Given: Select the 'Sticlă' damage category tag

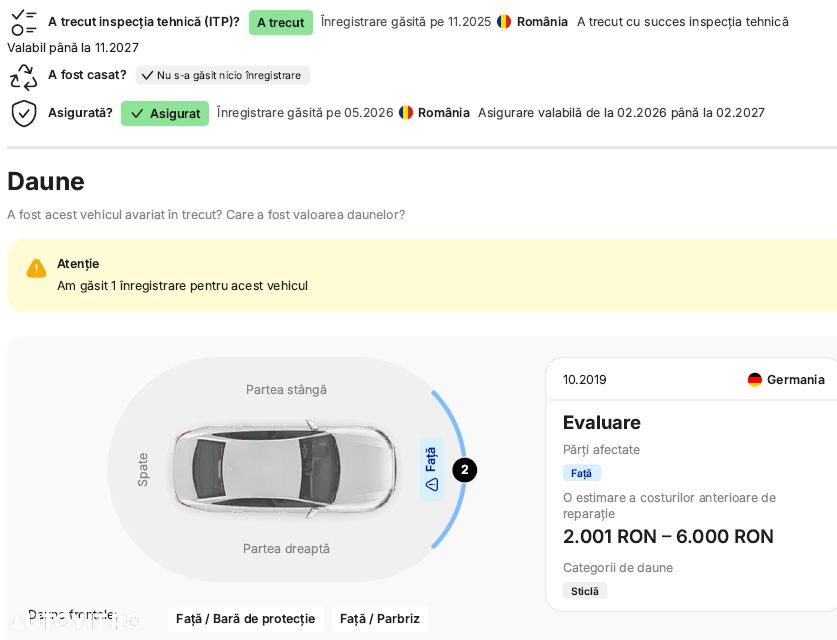Looking at the screenshot, I should coord(585,591).
